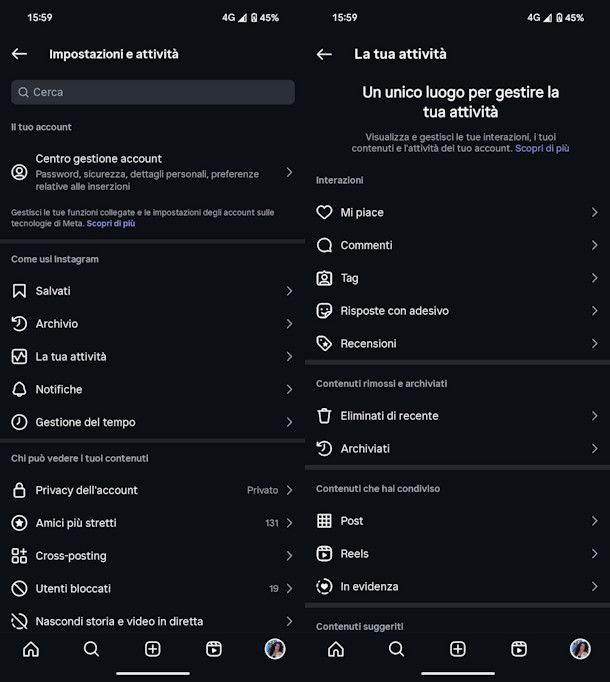Tap the Recensioni tag icon
The width and height of the screenshot is (610, 682).
pyautogui.click(x=324, y=343)
